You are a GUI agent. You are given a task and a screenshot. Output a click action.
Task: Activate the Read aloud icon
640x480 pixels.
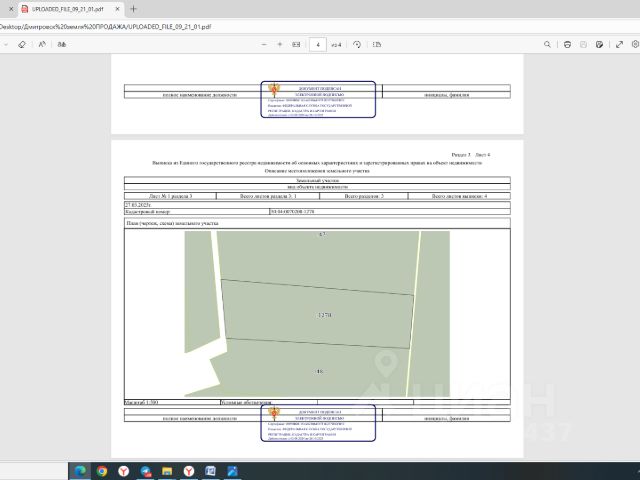[42, 44]
